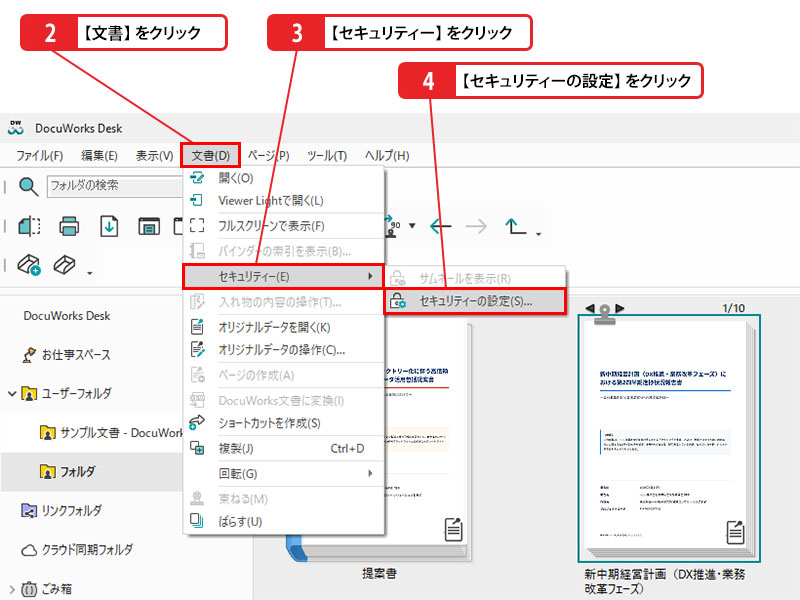The width and height of the screenshot is (800, 600).
Task: Select サンプル文書 - DocuWorks folder
Action: coord(121,433)
